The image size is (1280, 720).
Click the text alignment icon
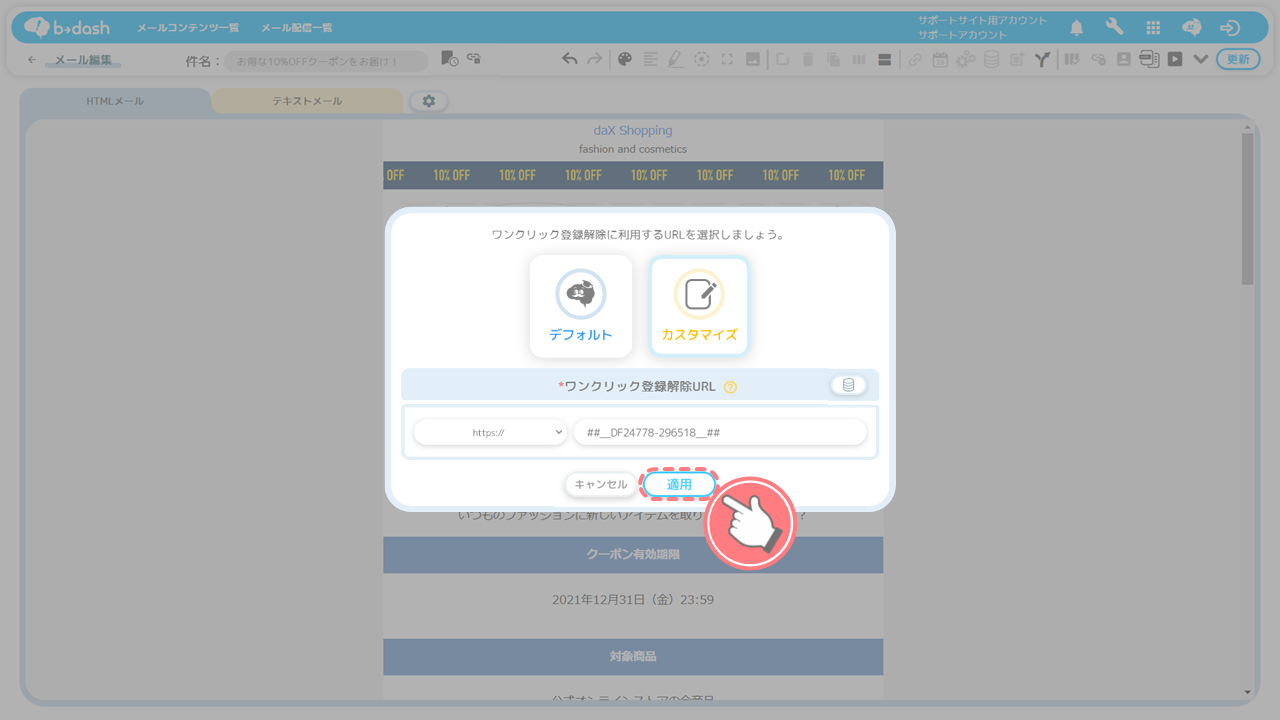click(651, 59)
